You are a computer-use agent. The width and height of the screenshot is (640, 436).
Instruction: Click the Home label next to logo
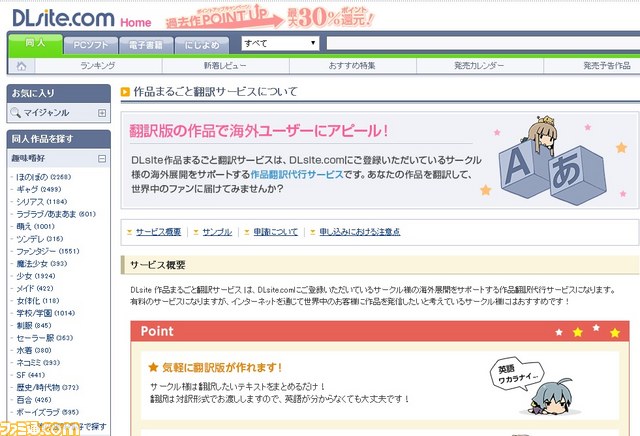[136, 22]
